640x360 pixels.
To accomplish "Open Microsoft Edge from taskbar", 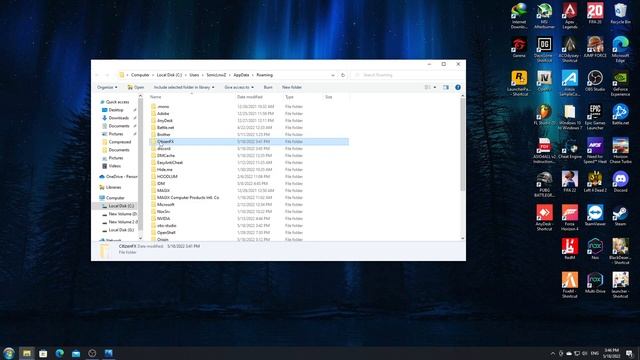I will click(60, 353).
